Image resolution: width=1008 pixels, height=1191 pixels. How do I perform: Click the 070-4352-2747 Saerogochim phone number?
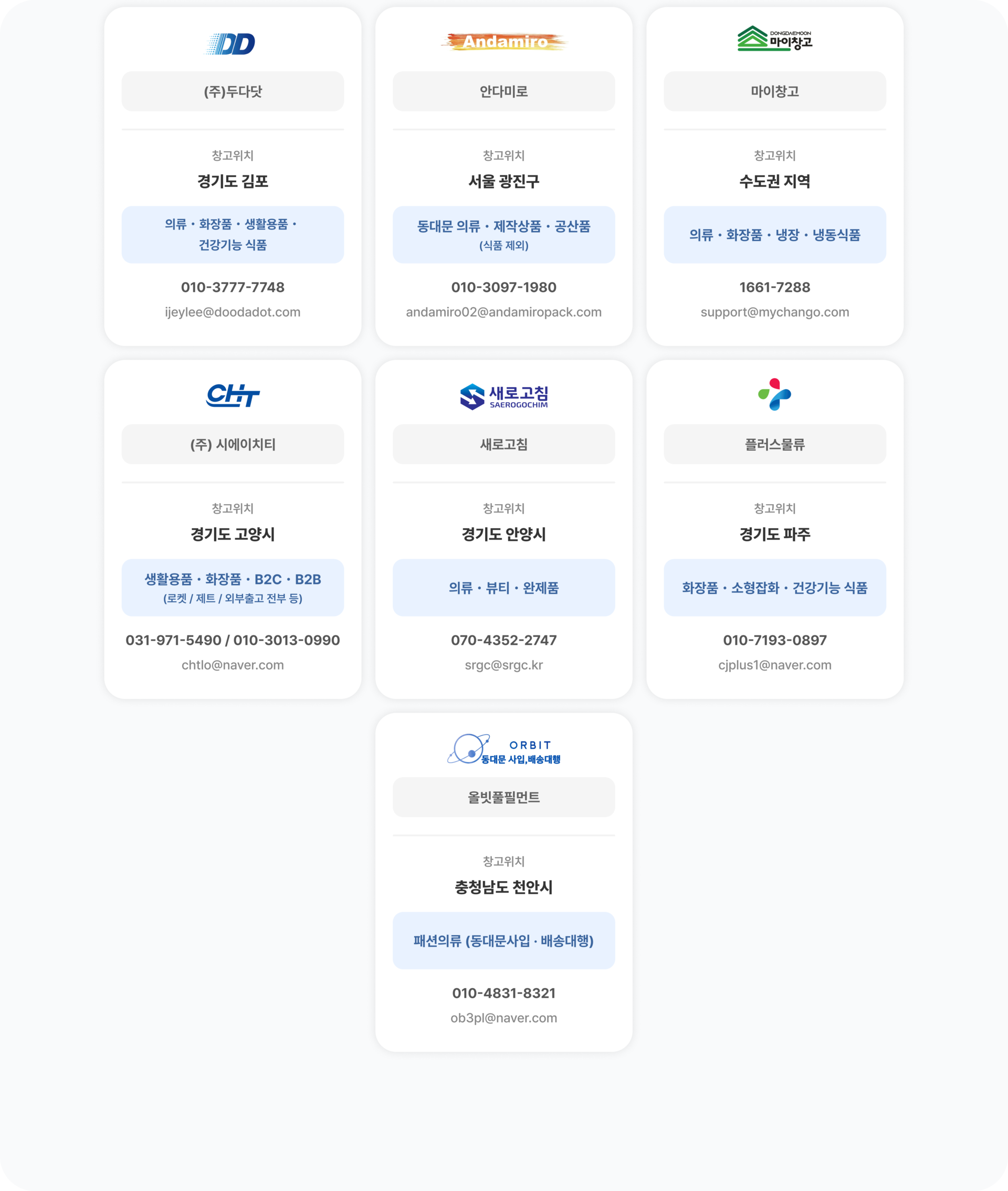click(504, 640)
